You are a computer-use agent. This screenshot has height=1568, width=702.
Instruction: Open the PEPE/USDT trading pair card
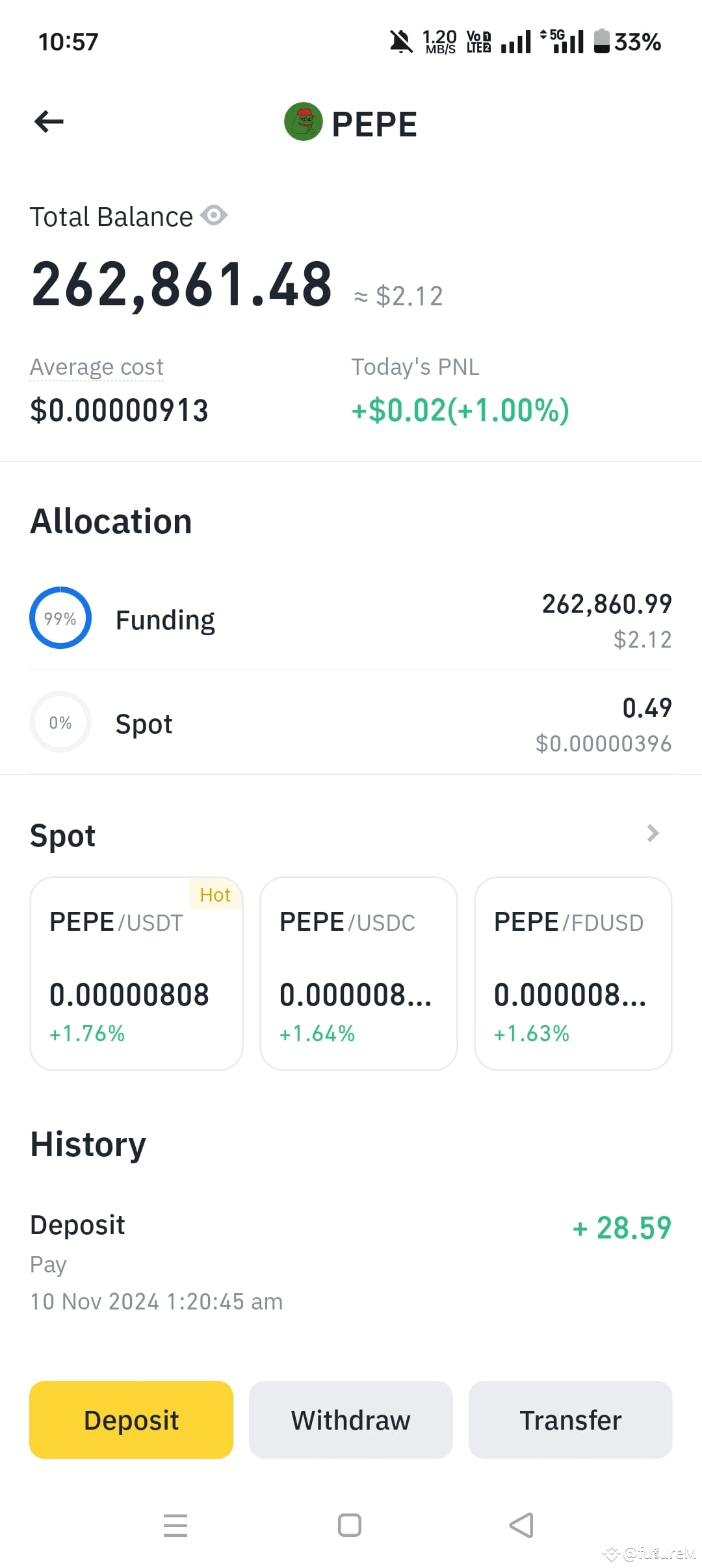pyautogui.click(x=136, y=974)
